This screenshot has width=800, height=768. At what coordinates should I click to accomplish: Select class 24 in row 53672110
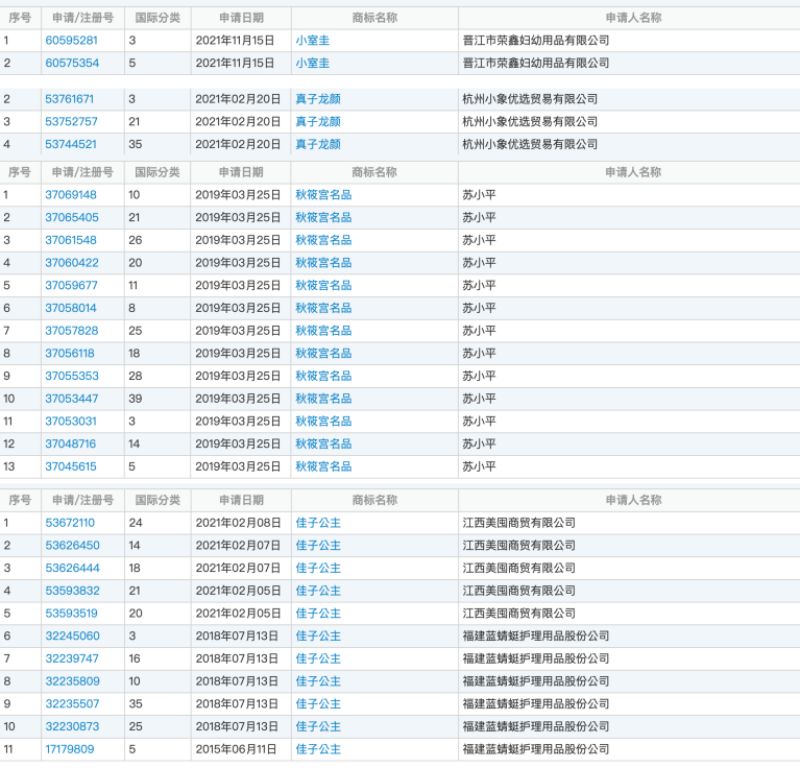tap(135, 523)
